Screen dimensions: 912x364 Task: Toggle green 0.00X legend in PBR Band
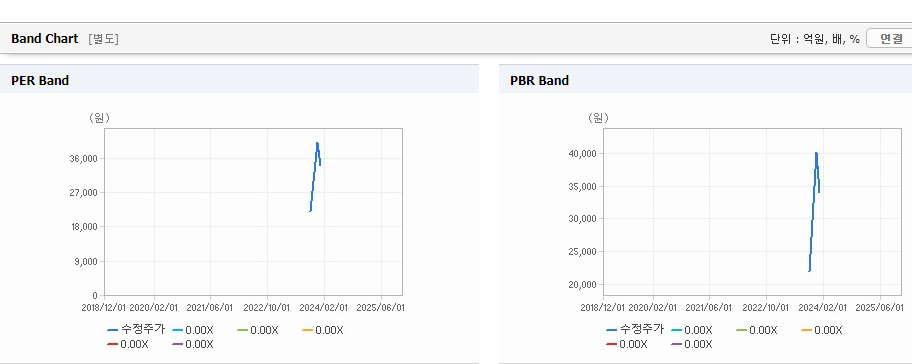[x=757, y=330]
